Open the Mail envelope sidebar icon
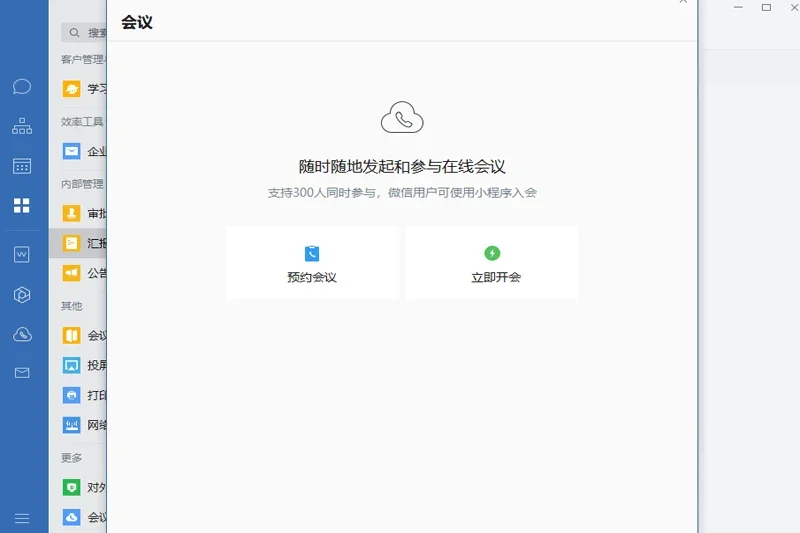 coord(22,373)
